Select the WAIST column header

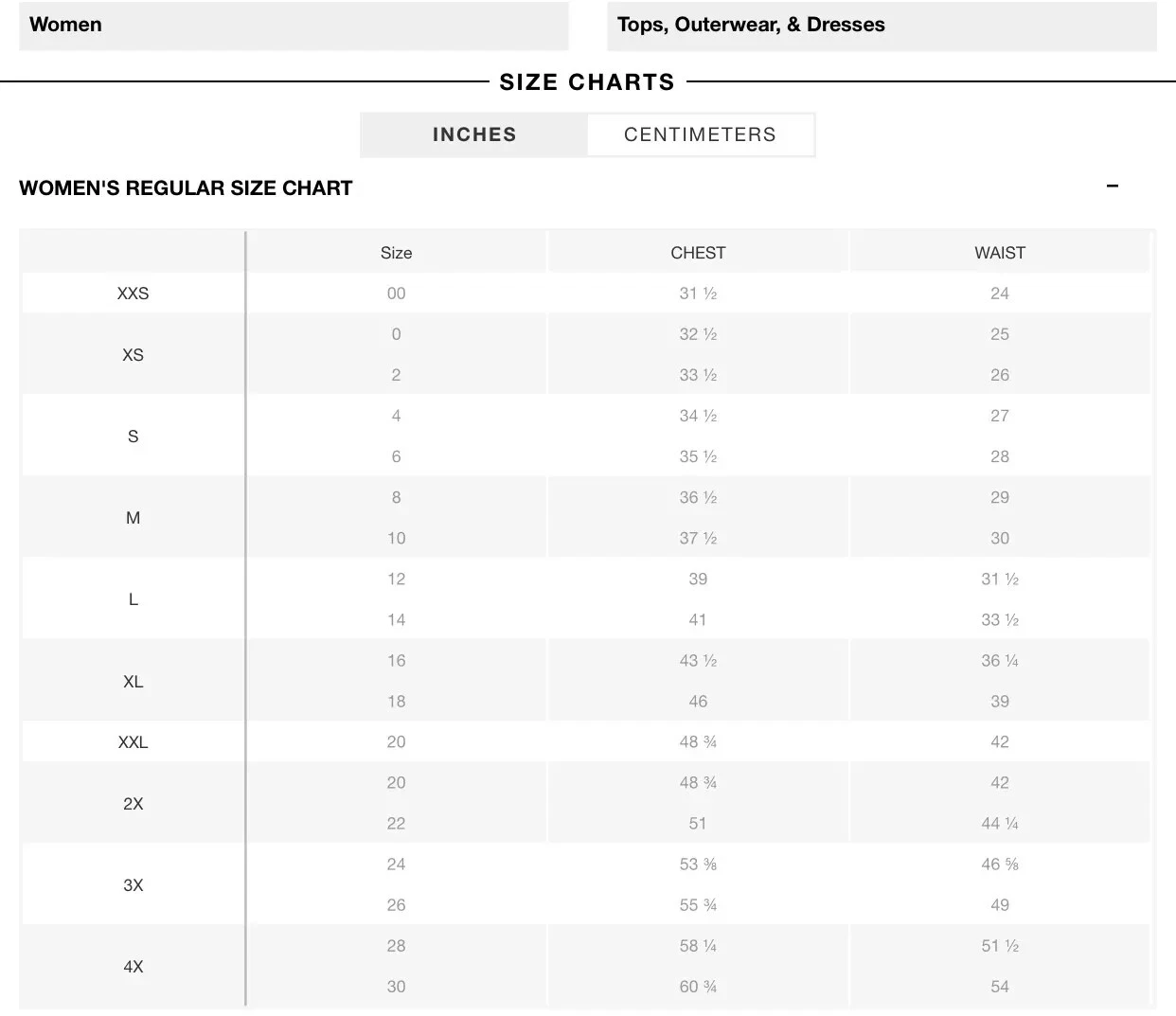pos(1000,253)
